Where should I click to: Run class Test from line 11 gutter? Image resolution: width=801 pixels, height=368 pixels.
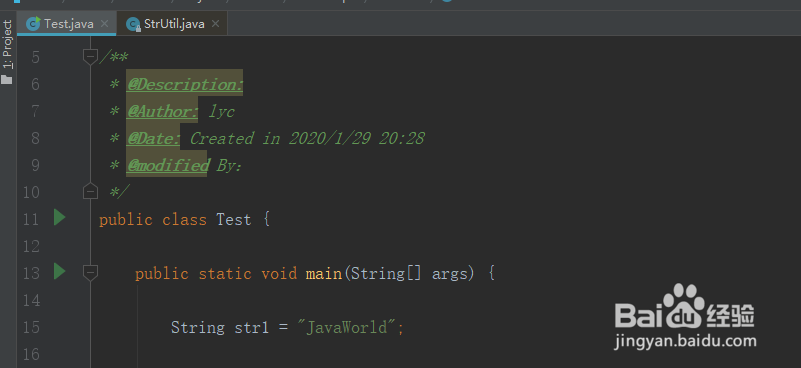(60, 218)
